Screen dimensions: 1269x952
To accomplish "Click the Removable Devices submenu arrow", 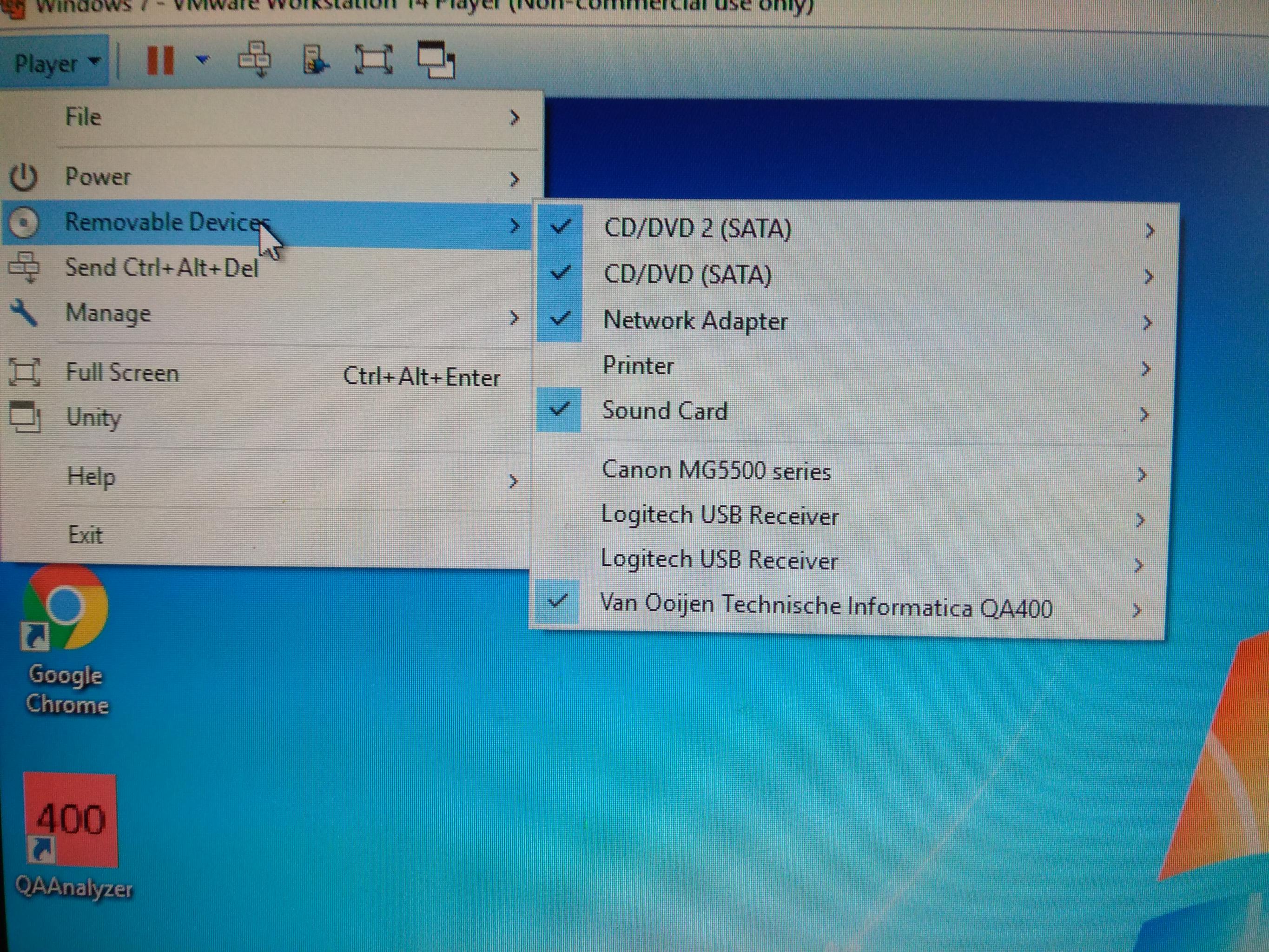I will coord(515,226).
